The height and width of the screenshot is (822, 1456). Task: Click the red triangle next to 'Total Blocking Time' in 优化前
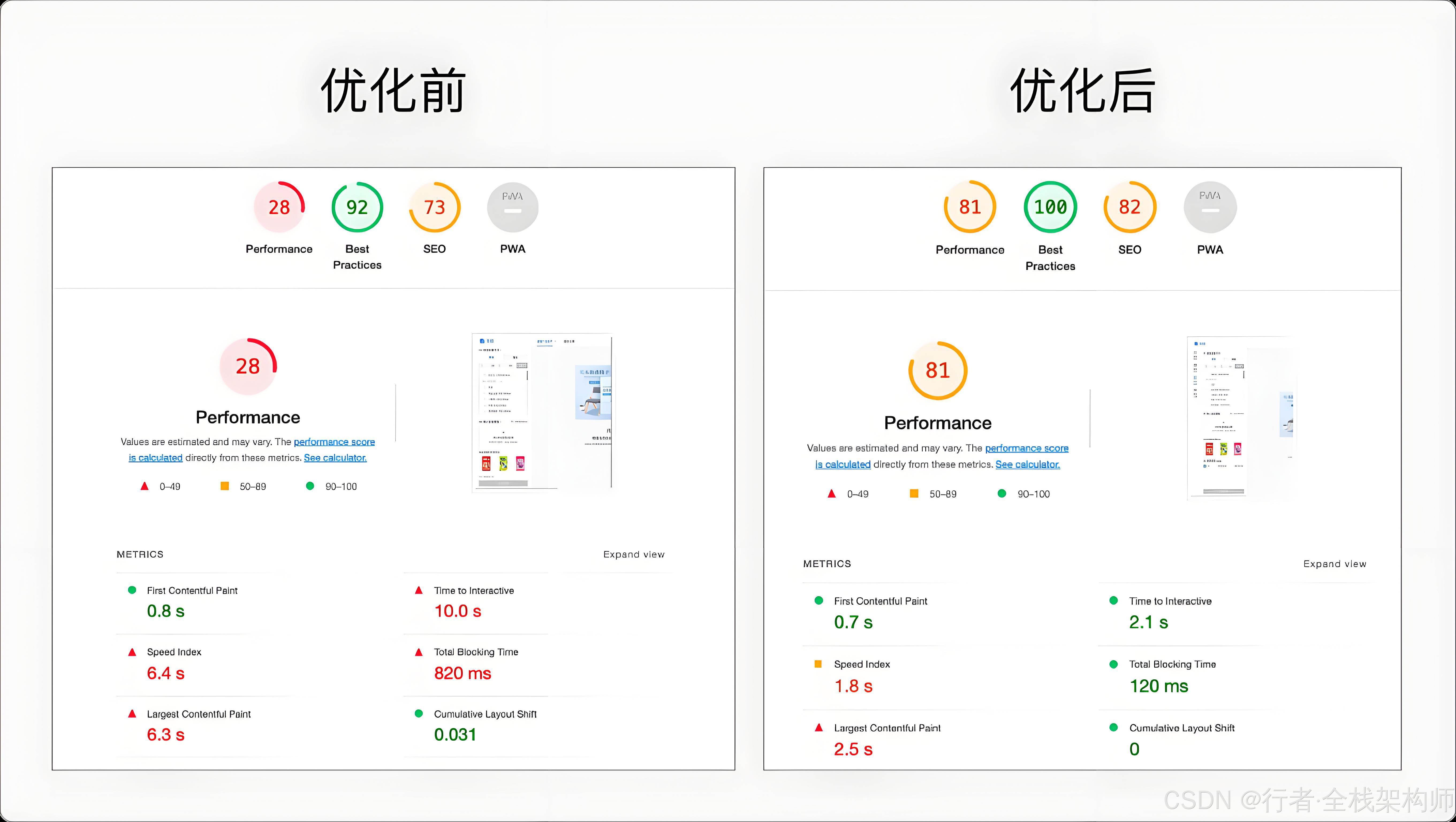[x=419, y=652]
